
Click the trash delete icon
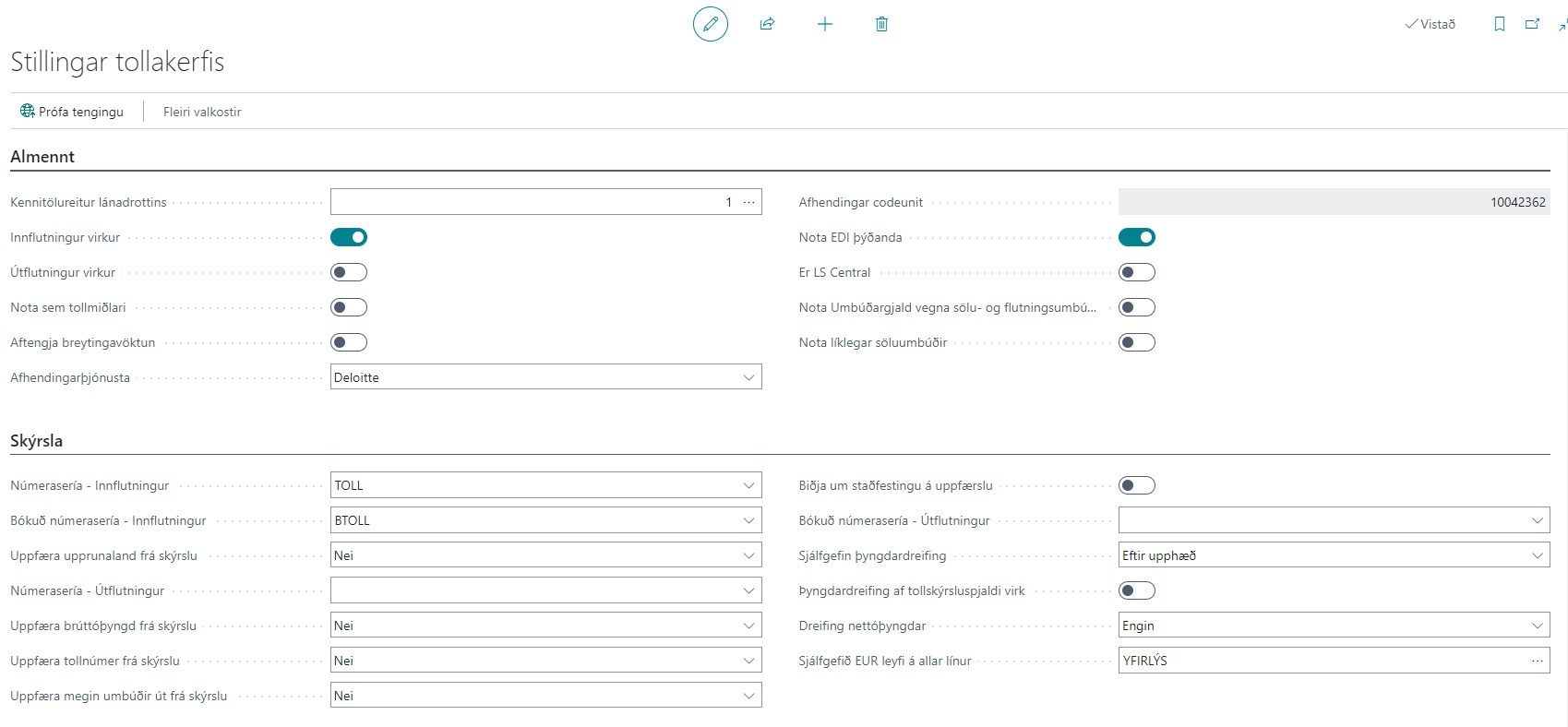[881, 24]
